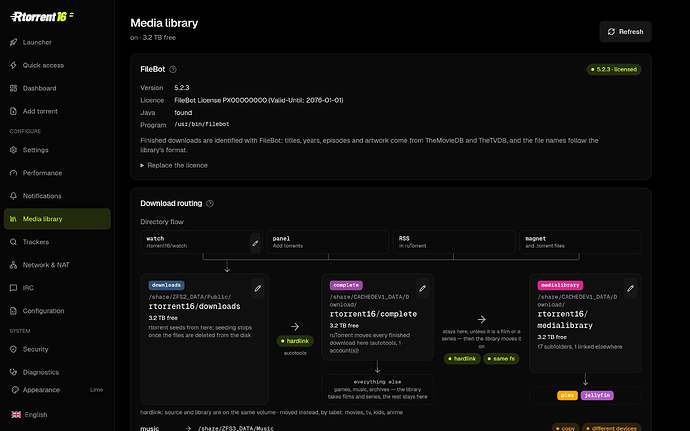Select the Media library menu item
This screenshot has height=431, width=690.
[57, 219]
